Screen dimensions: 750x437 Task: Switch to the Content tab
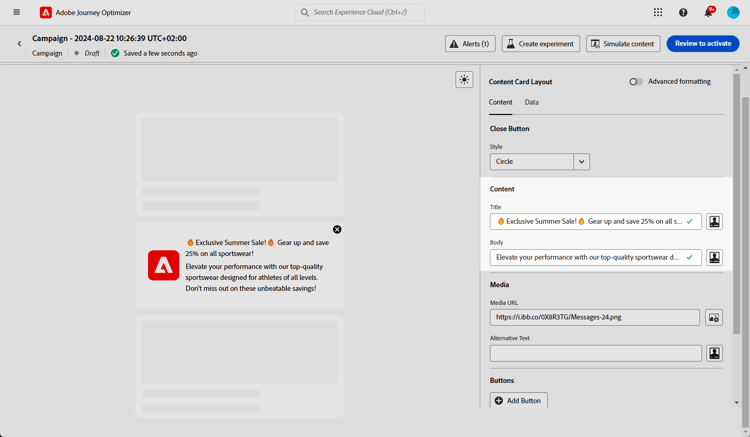point(500,102)
